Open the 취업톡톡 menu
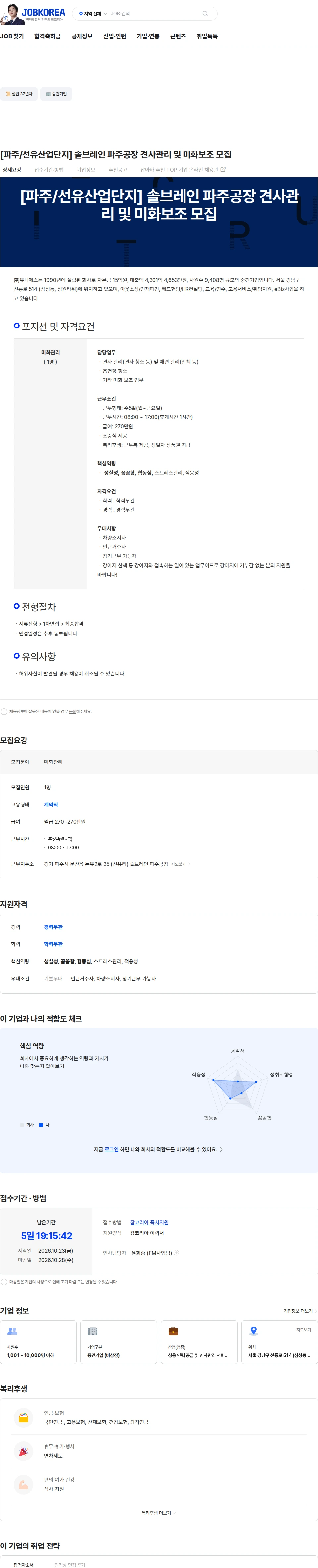The height and width of the screenshot is (1568, 318). [x=207, y=36]
